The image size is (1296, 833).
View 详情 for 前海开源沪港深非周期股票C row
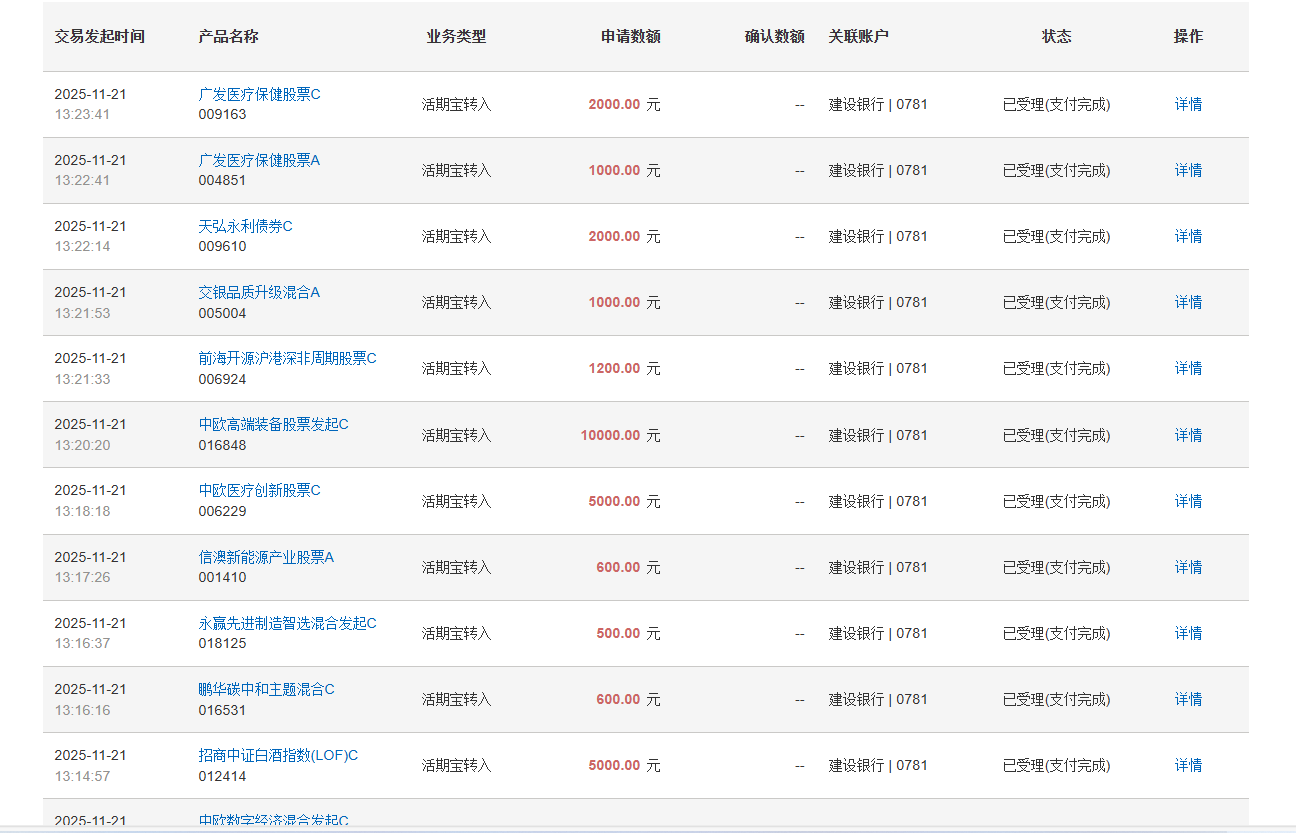point(1188,368)
